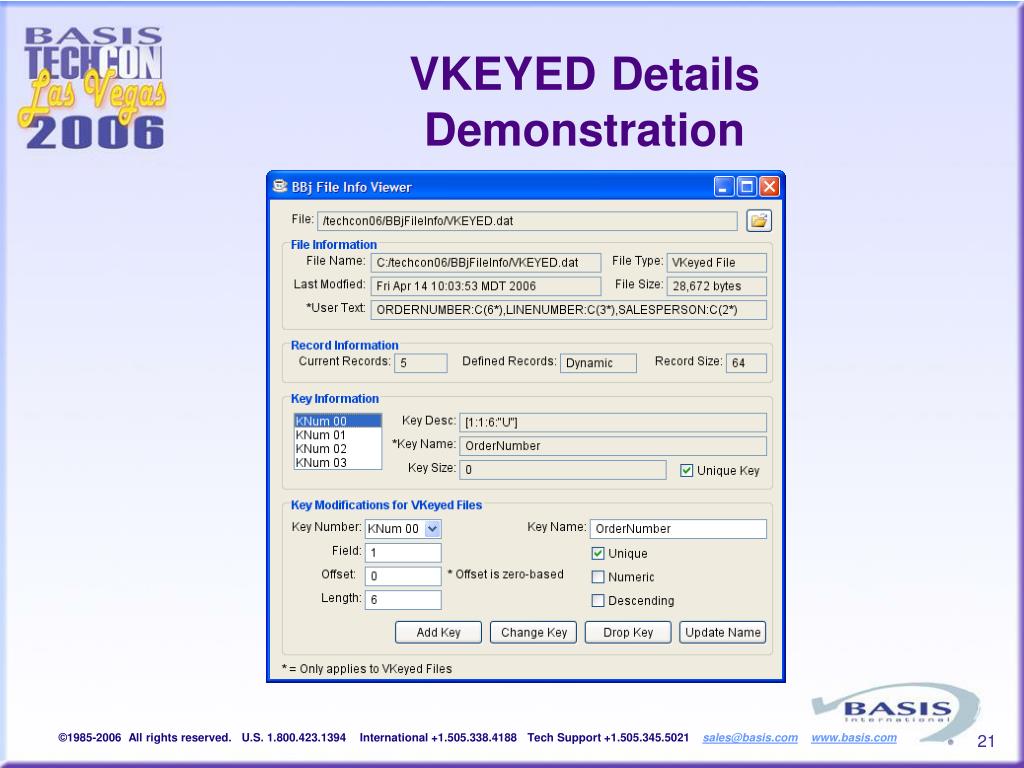This screenshot has width=1024, height=768.
Task: Click the Tech Support phone number text
Action: pyautogui.click(x=608, y=737)
